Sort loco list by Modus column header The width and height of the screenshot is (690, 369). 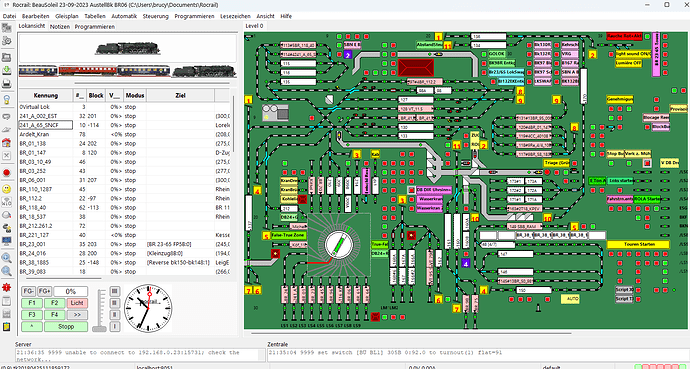click(x=135, y=95)
